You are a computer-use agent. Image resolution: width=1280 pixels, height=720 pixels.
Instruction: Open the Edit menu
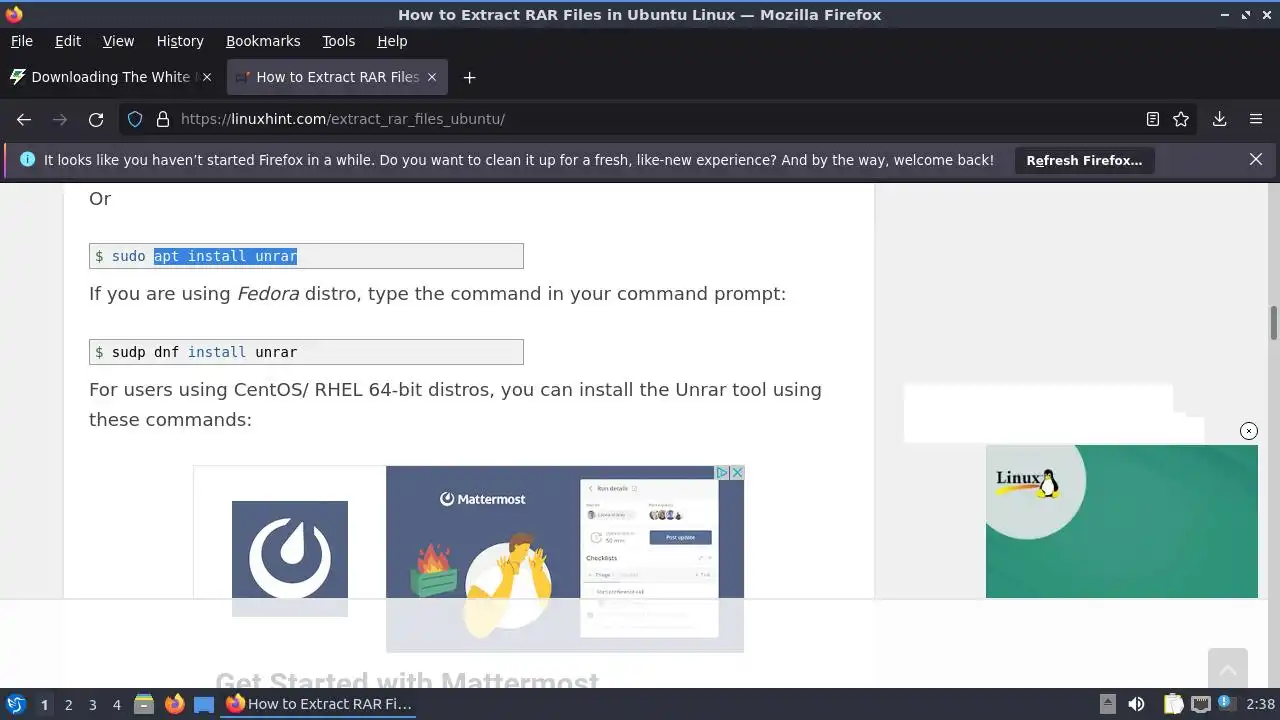[x=68, y=41]
